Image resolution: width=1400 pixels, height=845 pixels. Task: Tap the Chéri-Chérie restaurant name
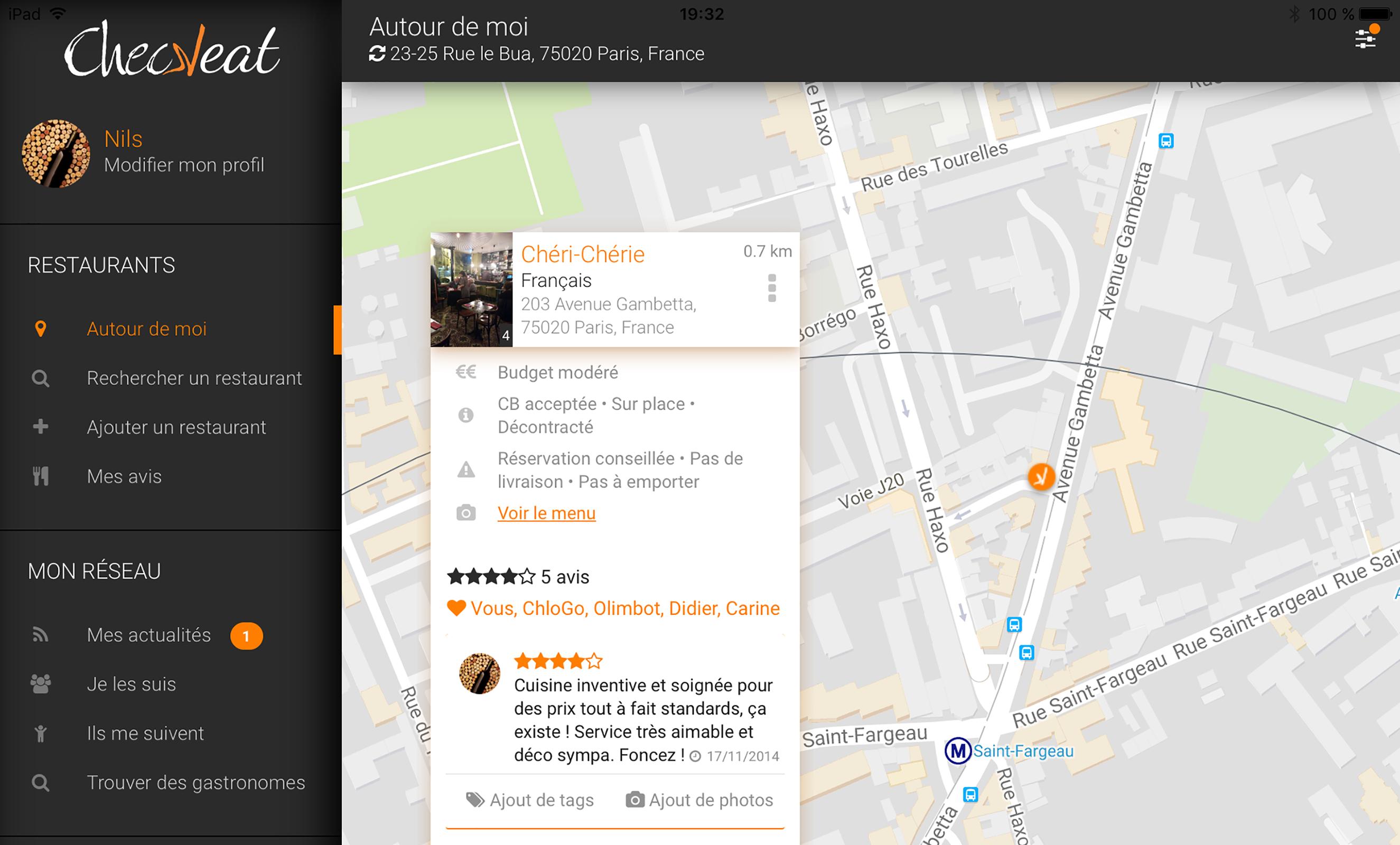point(582,255)
